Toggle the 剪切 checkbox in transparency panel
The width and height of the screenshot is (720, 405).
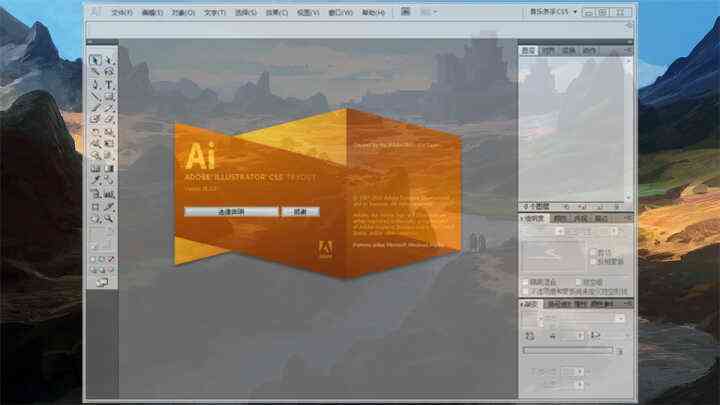click(593, 253)
